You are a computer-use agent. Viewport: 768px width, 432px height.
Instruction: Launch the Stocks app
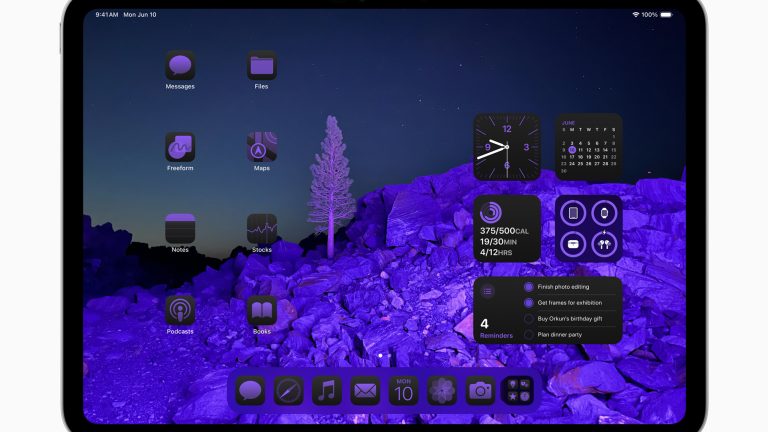[x=262, y=229]
